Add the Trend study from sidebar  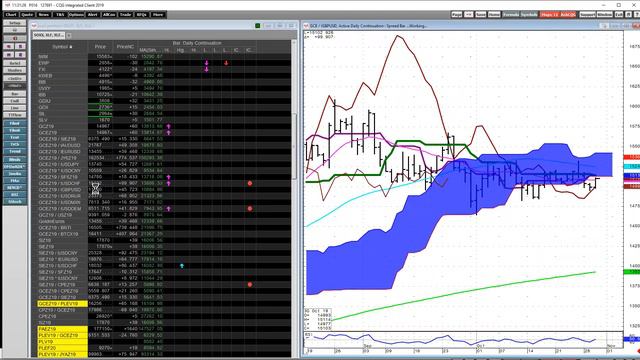tap(15, 151)
